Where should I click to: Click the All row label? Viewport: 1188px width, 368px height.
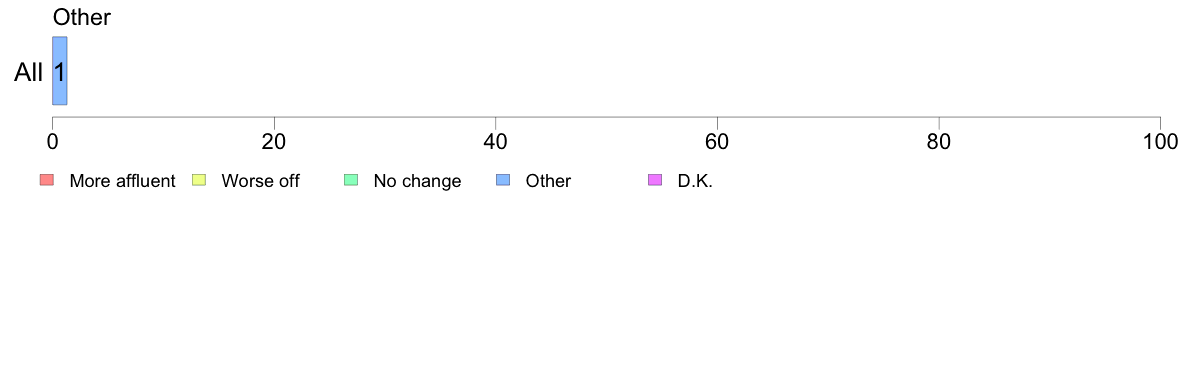pos(28,73)
